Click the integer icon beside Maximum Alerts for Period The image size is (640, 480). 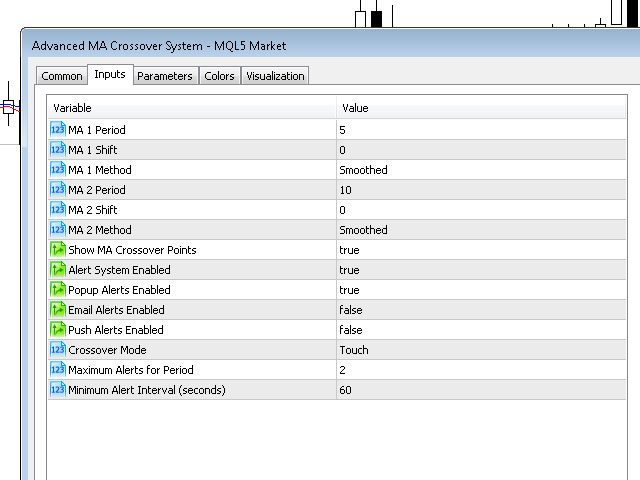pyautogui.click(x=58, y=369)
